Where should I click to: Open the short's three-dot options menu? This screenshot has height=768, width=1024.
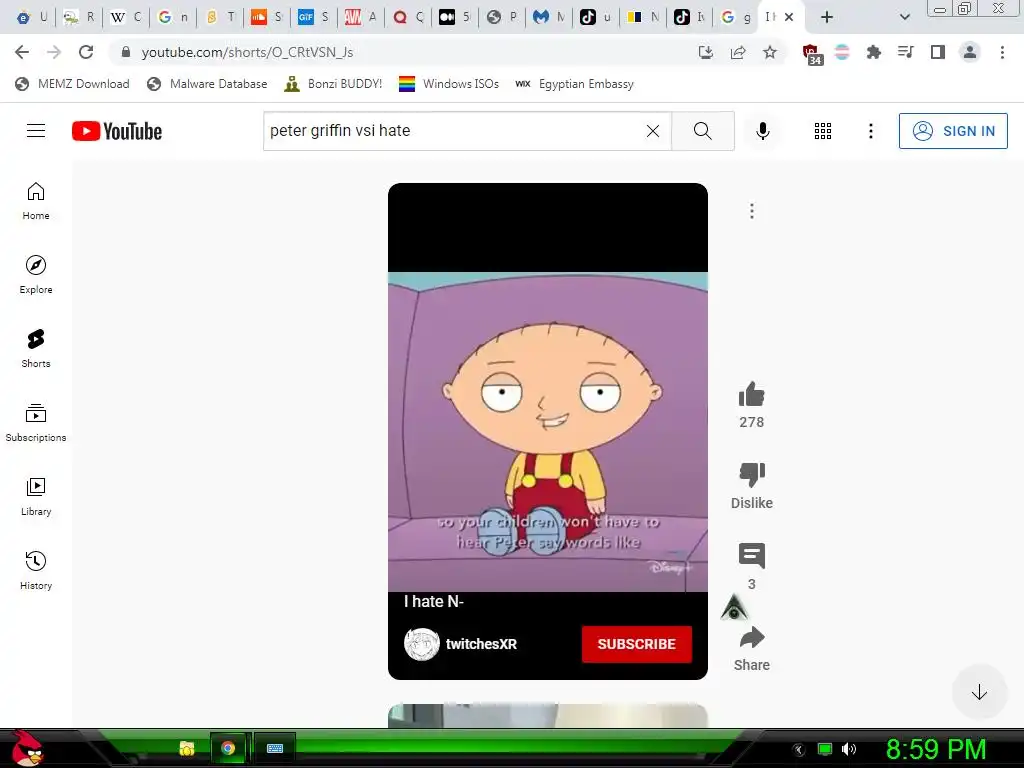point(752,211)
